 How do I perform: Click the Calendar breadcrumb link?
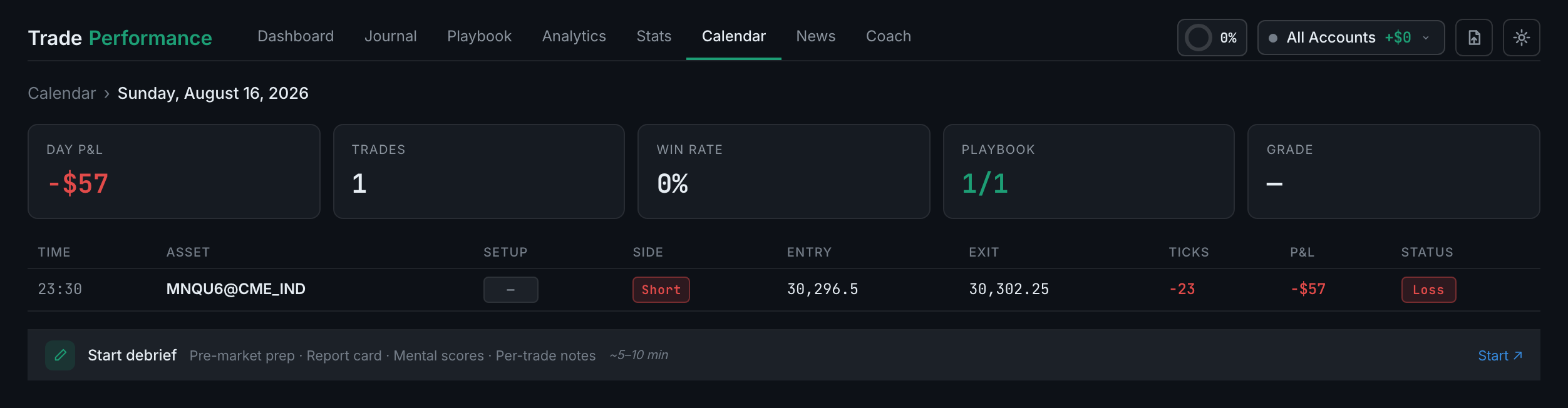click(62, 93)
